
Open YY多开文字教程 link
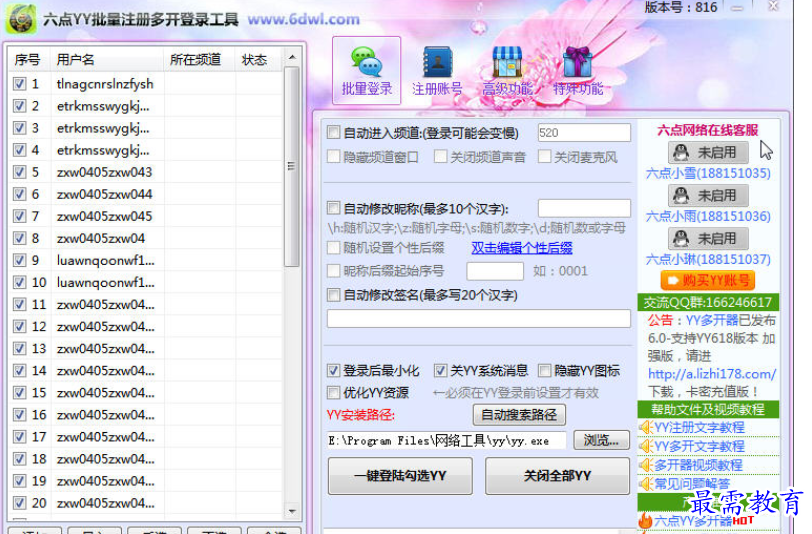[700, 446]
